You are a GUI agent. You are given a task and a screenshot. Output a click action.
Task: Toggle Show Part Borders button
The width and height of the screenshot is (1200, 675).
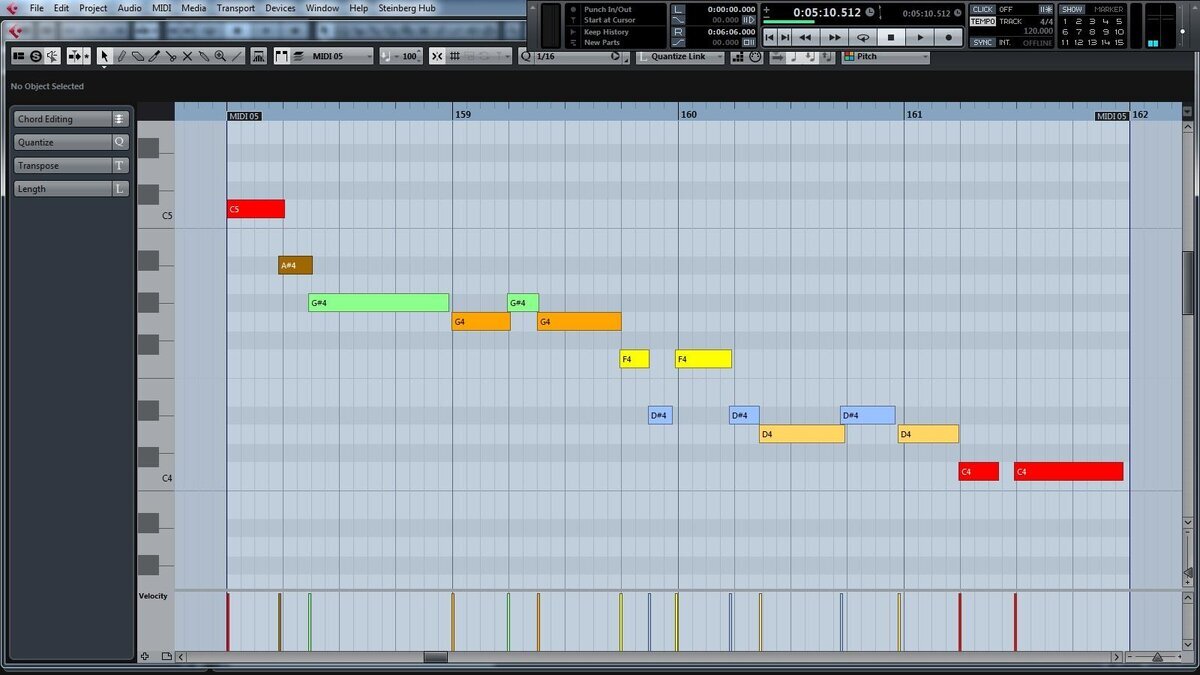point(280,57)
